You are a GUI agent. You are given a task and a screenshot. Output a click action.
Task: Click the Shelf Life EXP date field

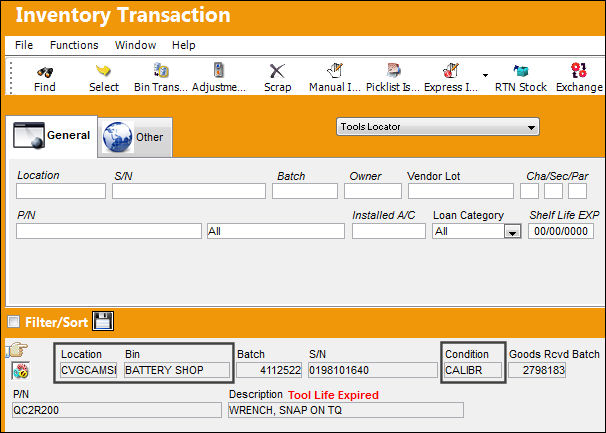pos(561,231)
